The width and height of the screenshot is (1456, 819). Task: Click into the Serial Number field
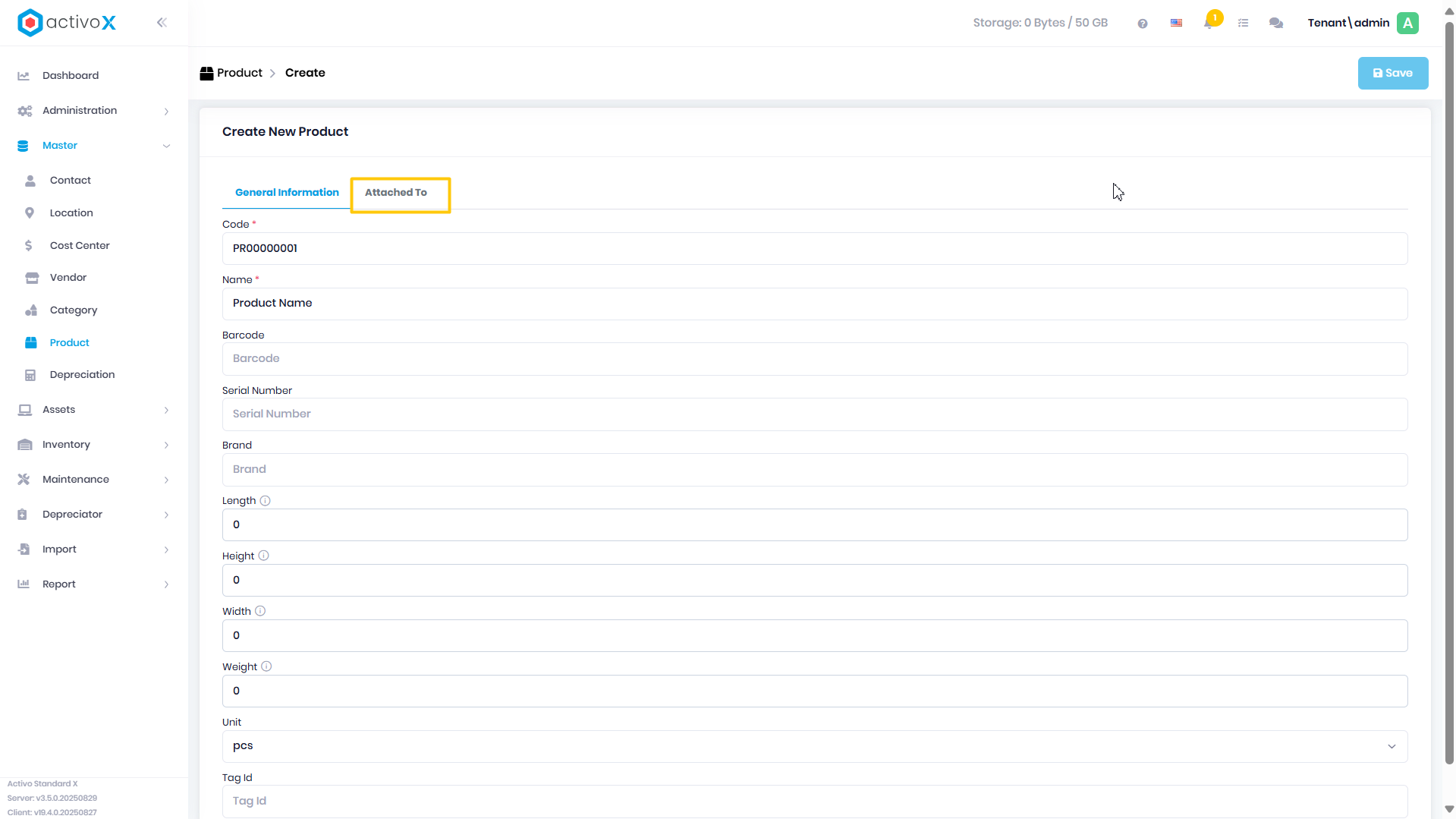tap(814, 414)
